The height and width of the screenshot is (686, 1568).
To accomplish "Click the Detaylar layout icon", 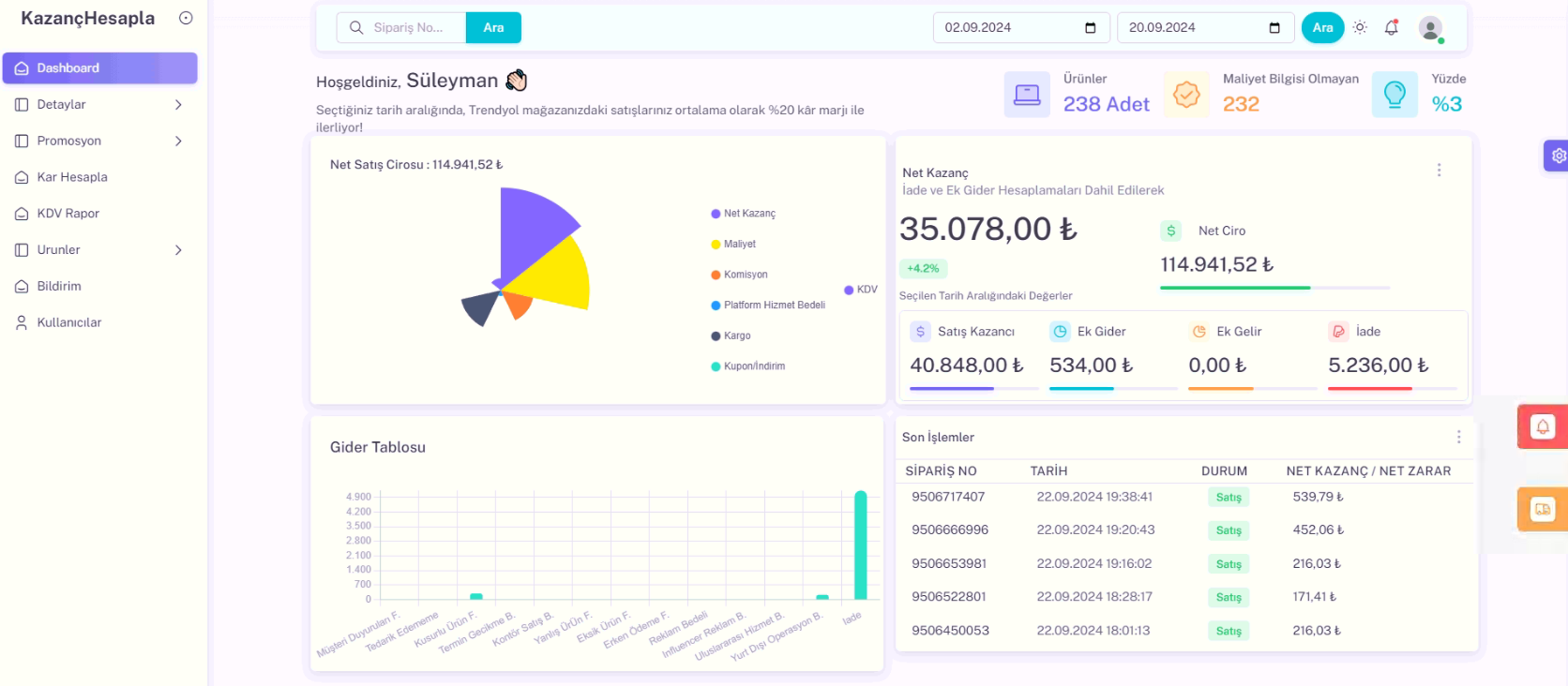I will point(22,105).
